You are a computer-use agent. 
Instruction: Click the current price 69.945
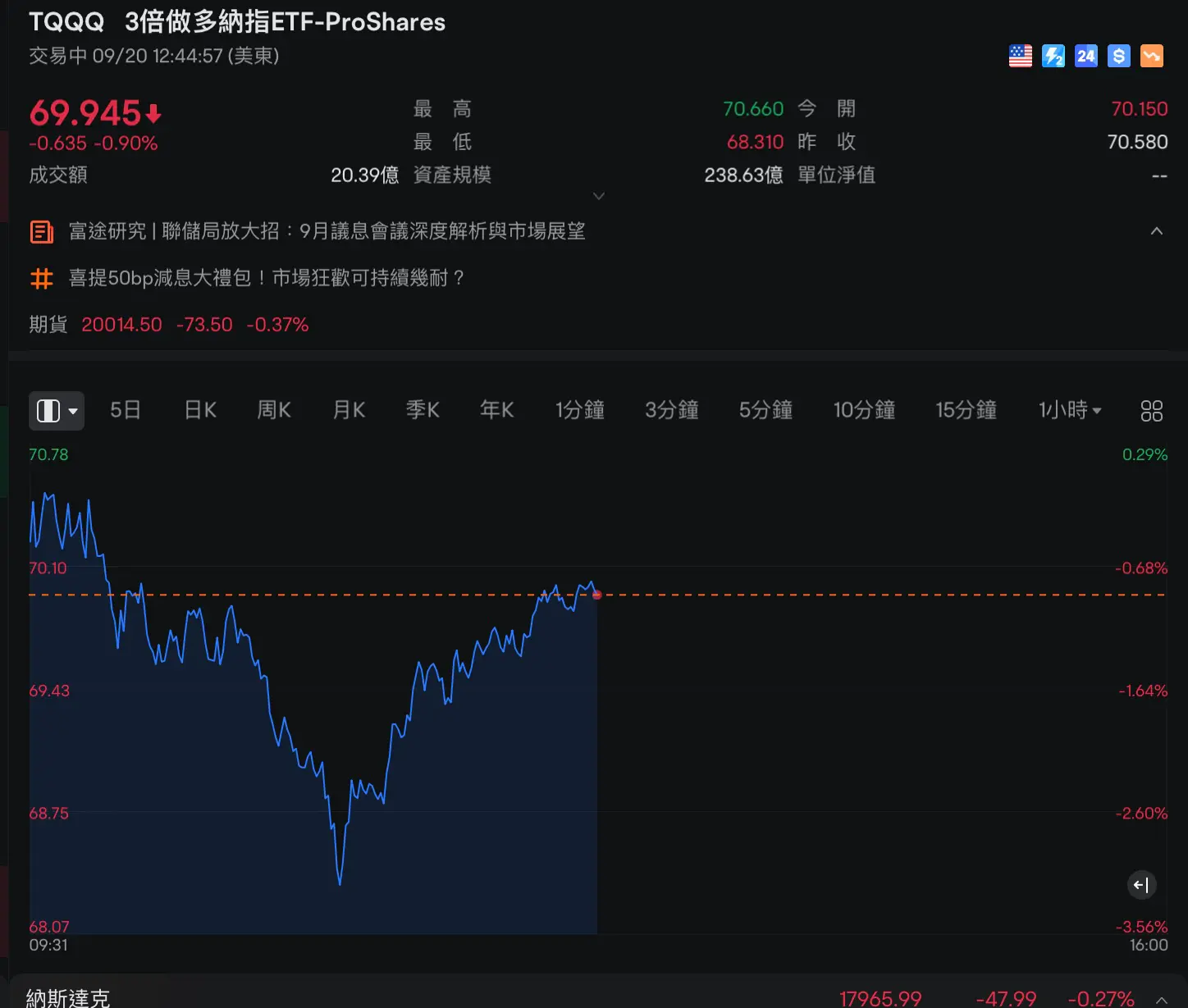85,113
